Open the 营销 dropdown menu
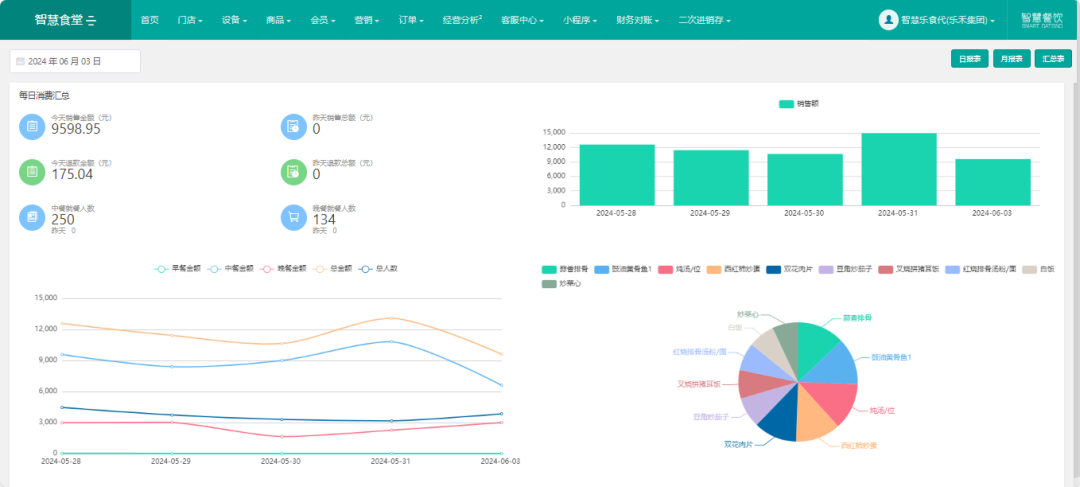The image size is (1080, 487). pos(367,20)
